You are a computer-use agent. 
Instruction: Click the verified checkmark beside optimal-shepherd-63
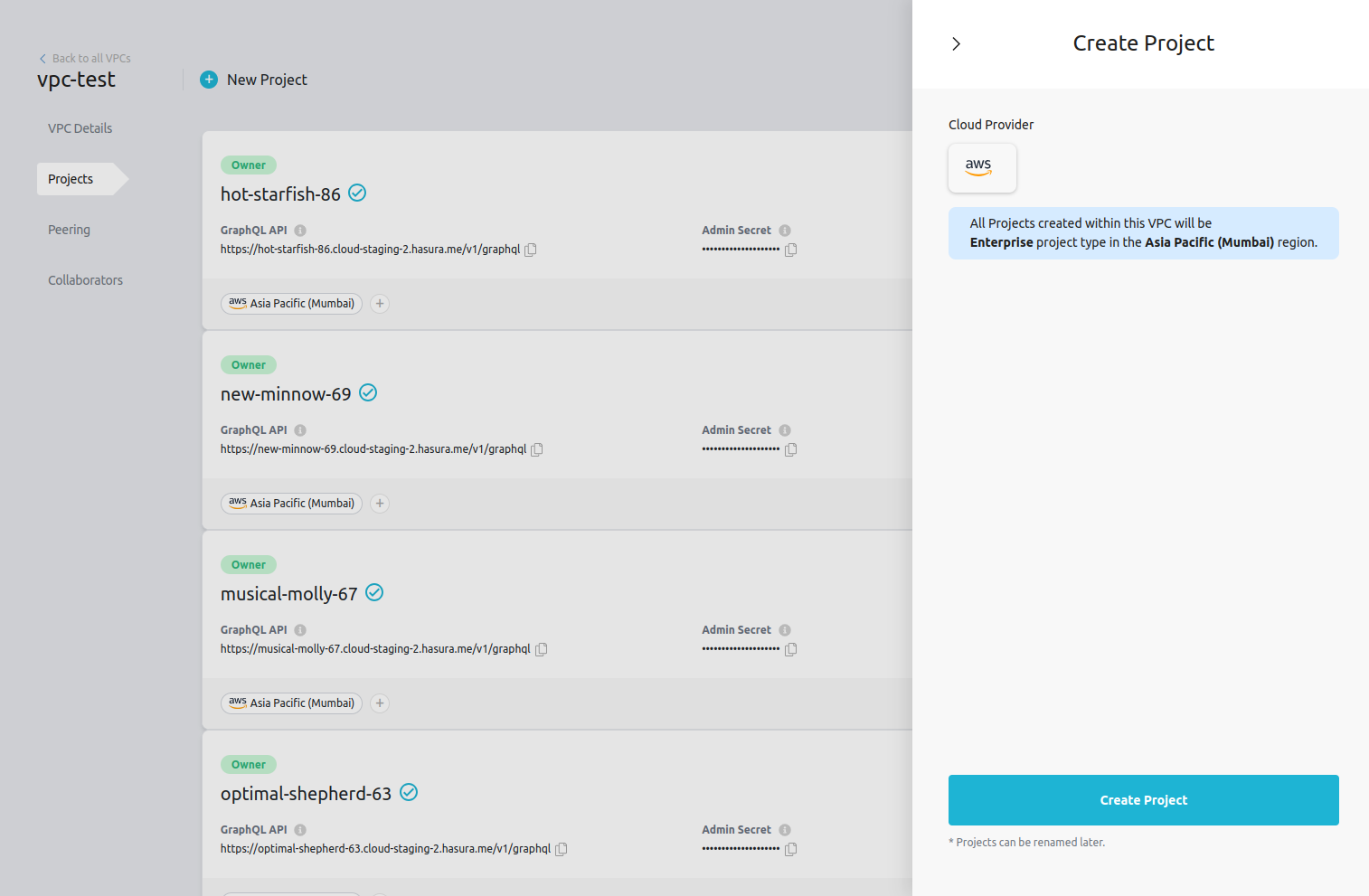(409, 792)
